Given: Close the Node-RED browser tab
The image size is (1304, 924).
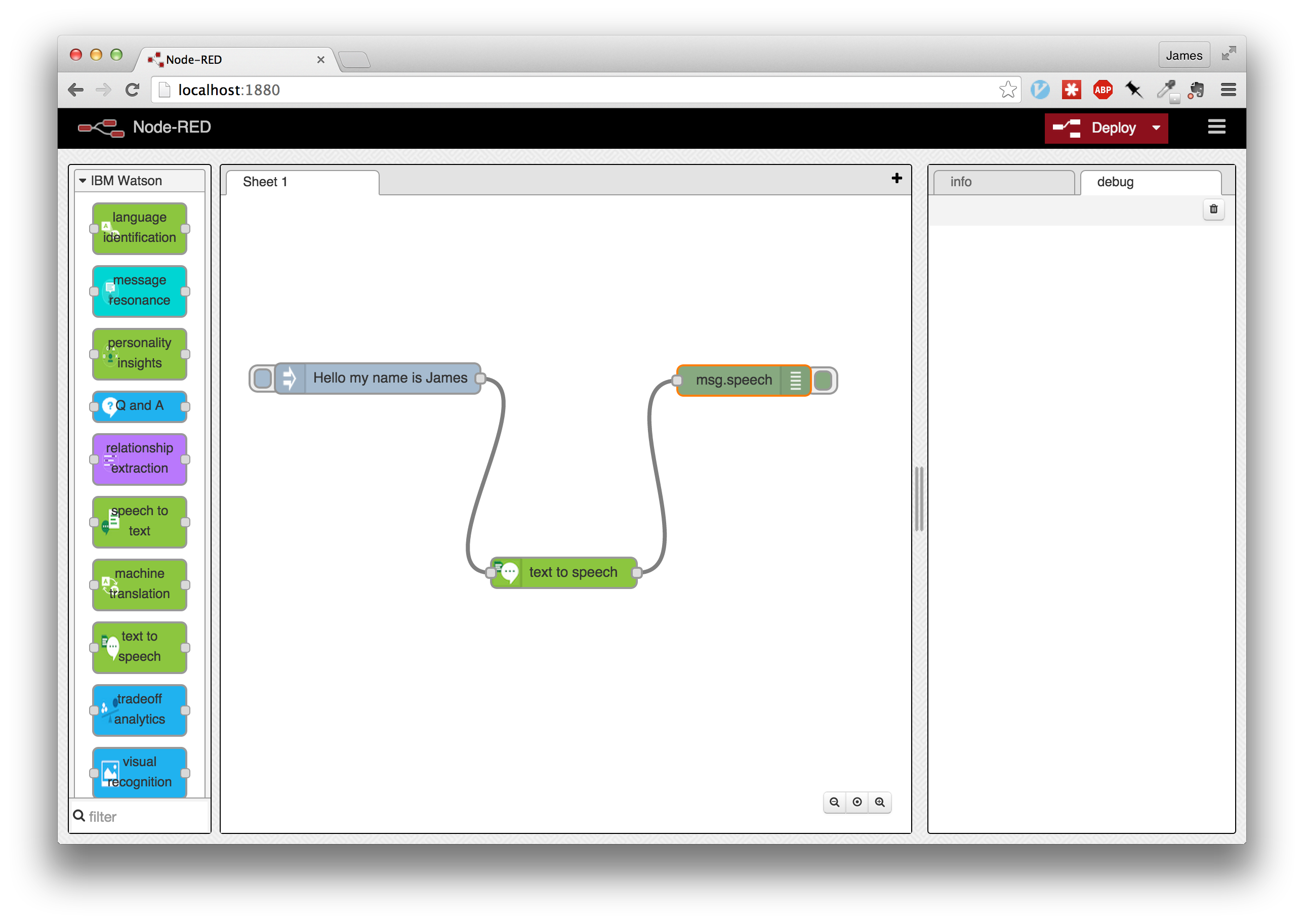Looking at the screenshot, I should [x=320, y=59].
